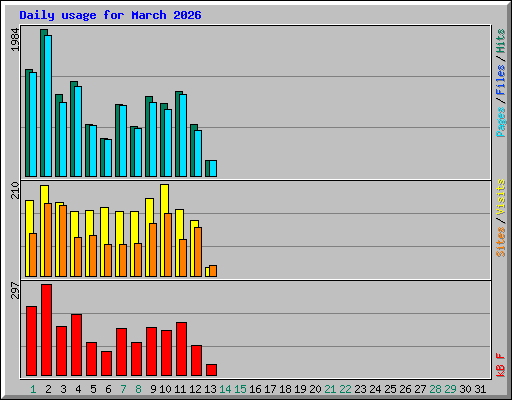Click day 31 on the x-axis

pyautogui.click(x=480, y=389)
